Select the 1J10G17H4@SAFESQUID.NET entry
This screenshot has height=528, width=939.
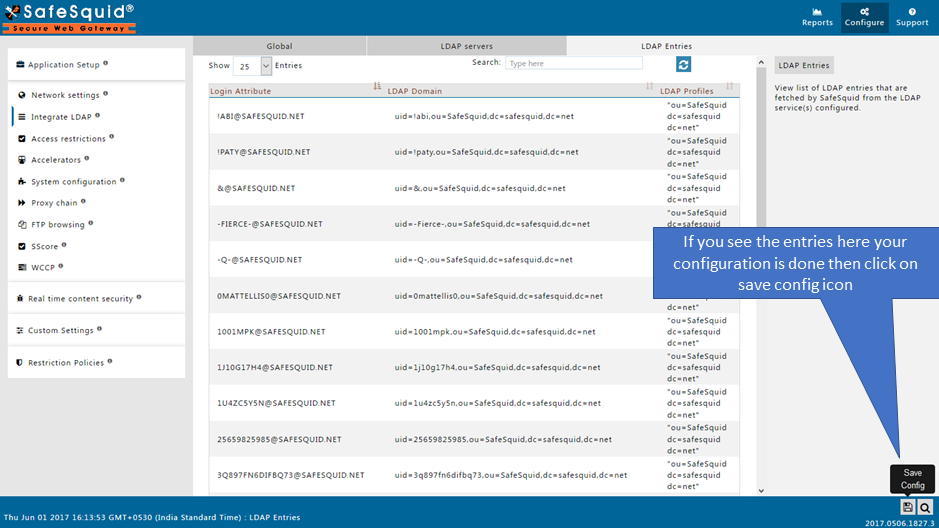[274, 368]
